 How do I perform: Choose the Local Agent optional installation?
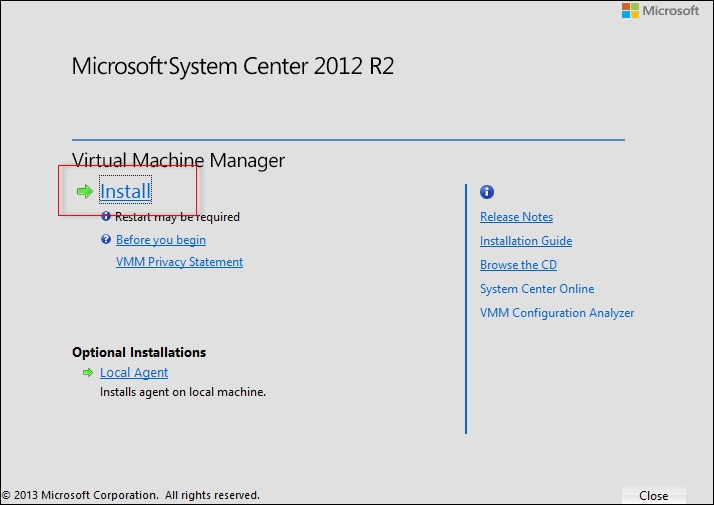click(x=134, y=373)
